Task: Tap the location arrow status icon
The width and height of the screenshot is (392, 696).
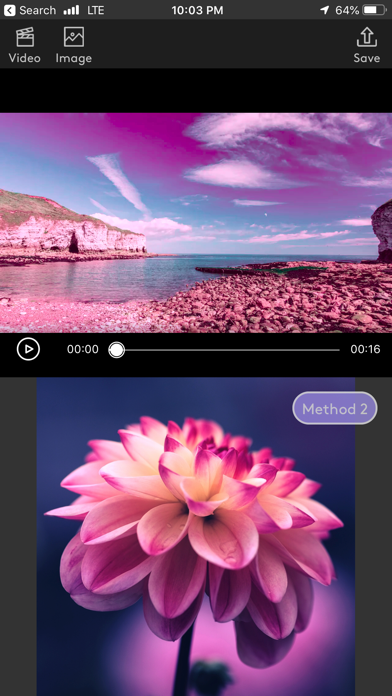Action: click(x=325, y=10)
